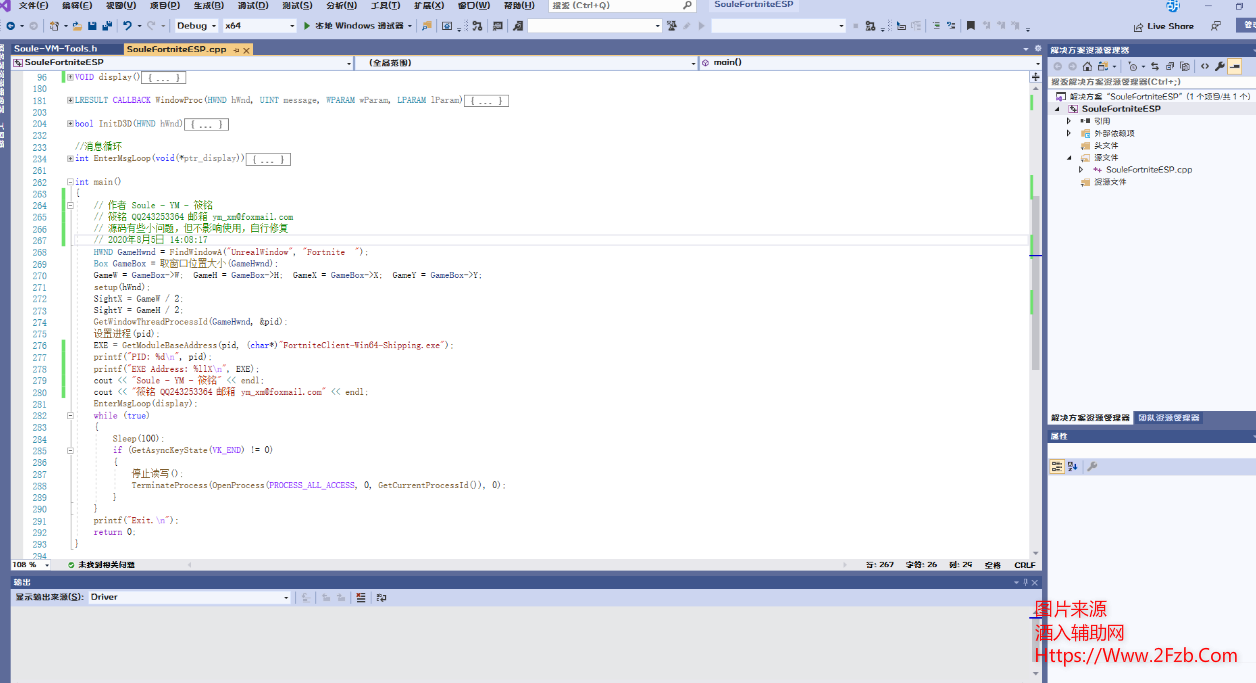1256x683 pixels.
Task: Open the Debug configuration dropdown
Action: 196,25
